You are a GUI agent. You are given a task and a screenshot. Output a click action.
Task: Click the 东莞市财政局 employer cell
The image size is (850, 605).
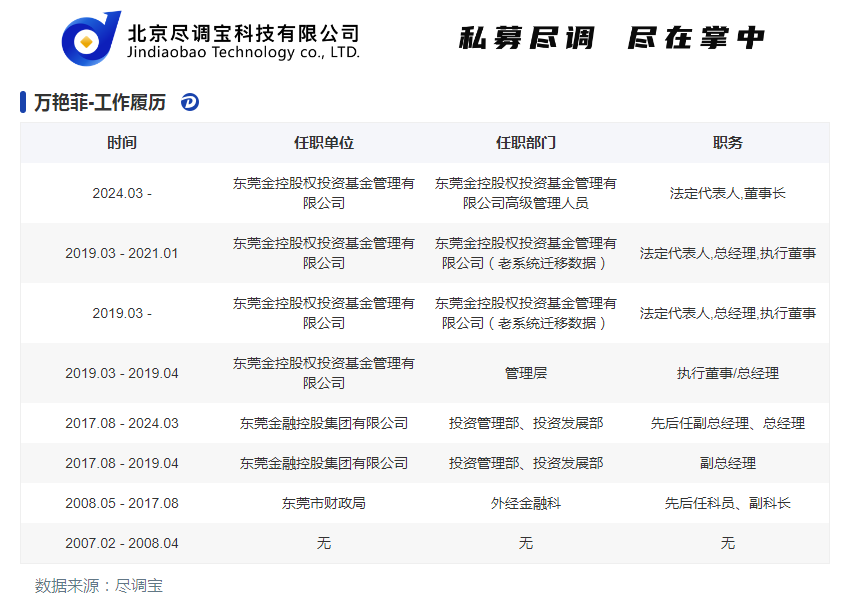click(323, 503)
